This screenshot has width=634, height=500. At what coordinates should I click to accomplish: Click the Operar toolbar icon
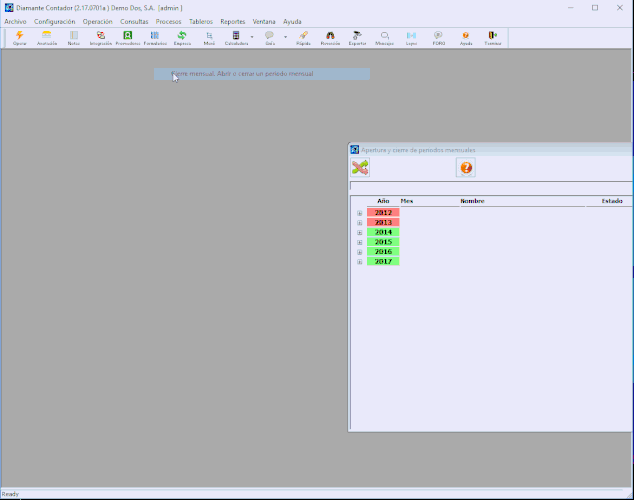coord(20,38)
